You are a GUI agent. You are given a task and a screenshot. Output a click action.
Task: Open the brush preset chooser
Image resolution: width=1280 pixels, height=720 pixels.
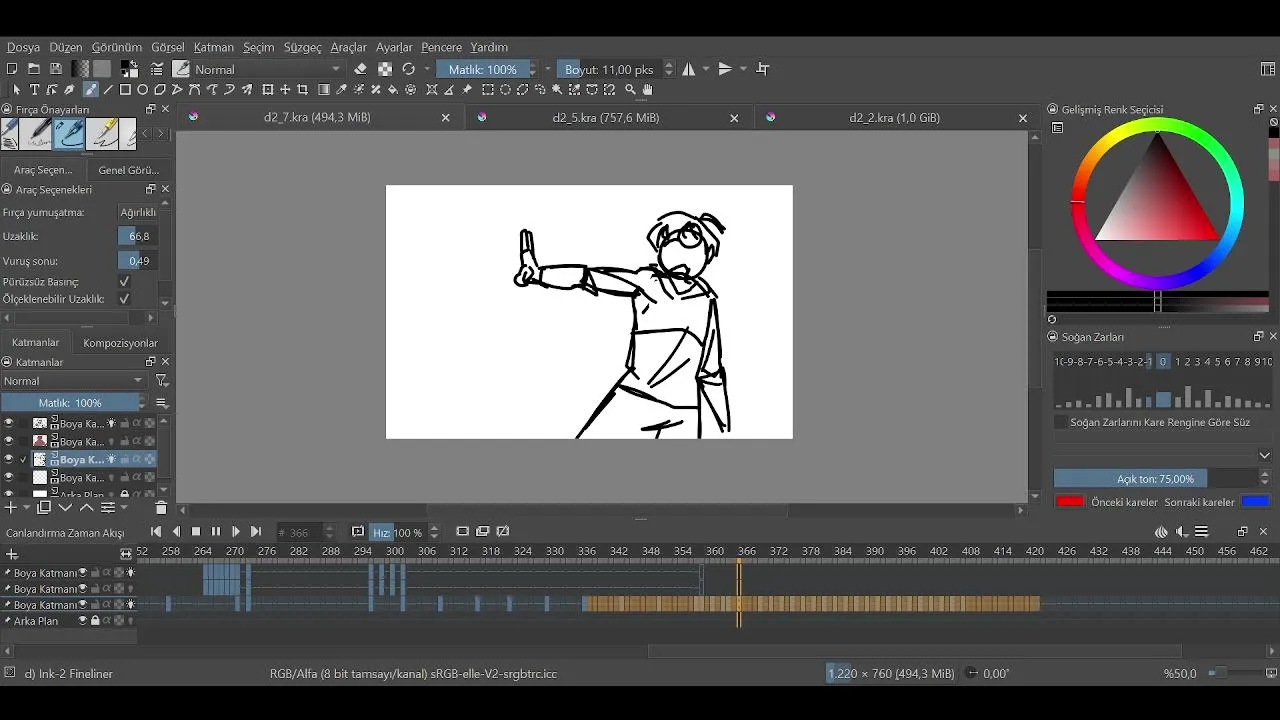[181, 69]
